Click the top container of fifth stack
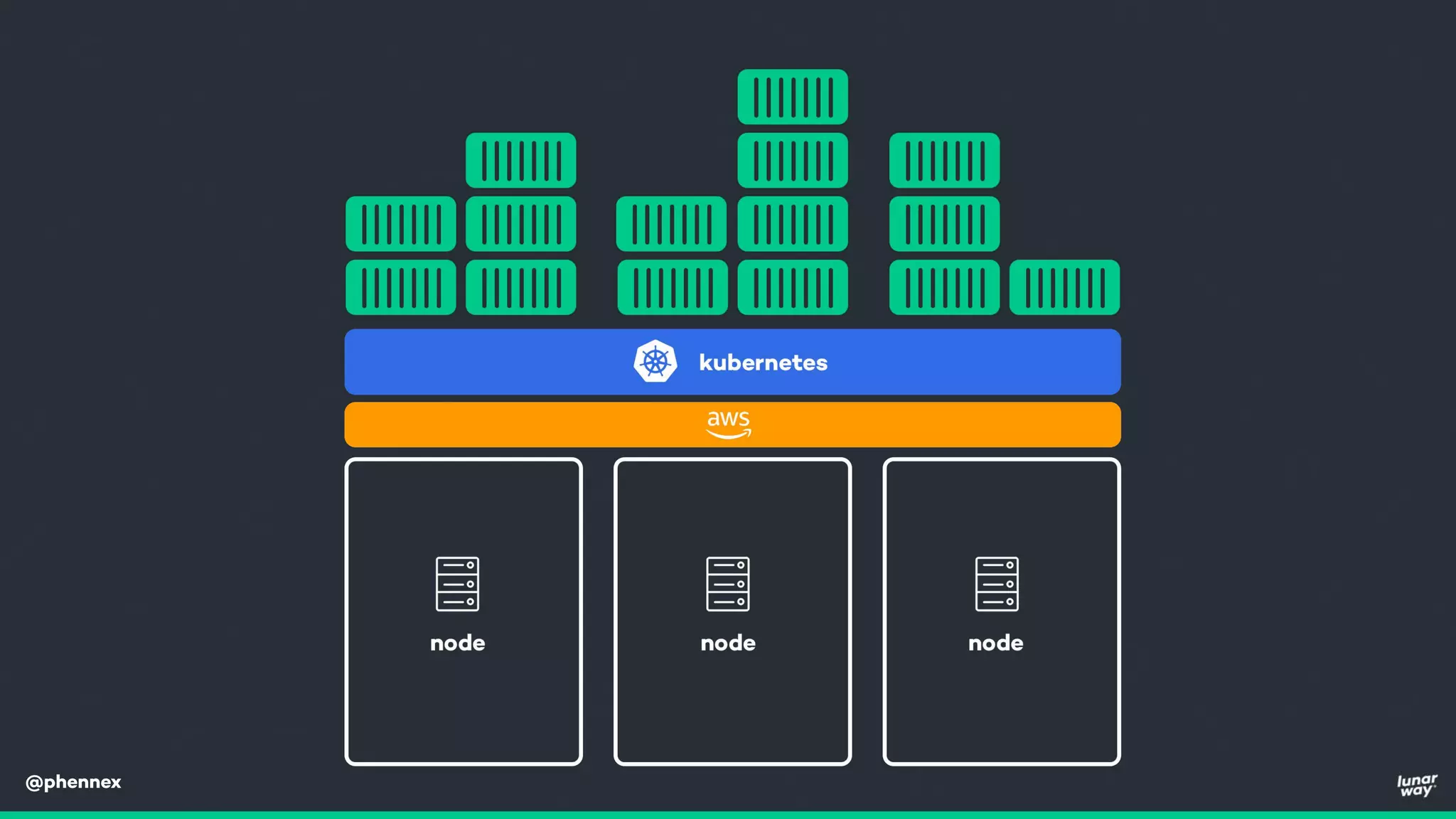This screenshot has height=819, width=1456. [x=944, y=161]
